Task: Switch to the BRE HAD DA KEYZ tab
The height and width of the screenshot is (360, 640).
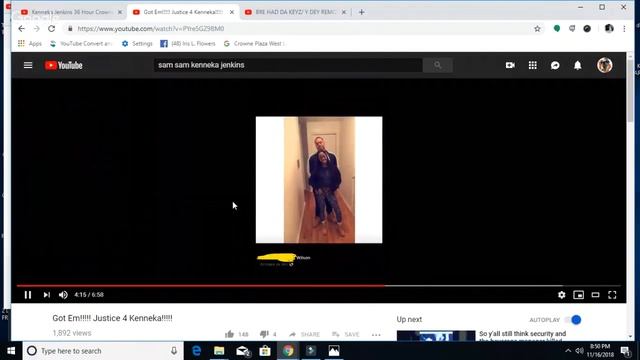Action: pos(295,12)
